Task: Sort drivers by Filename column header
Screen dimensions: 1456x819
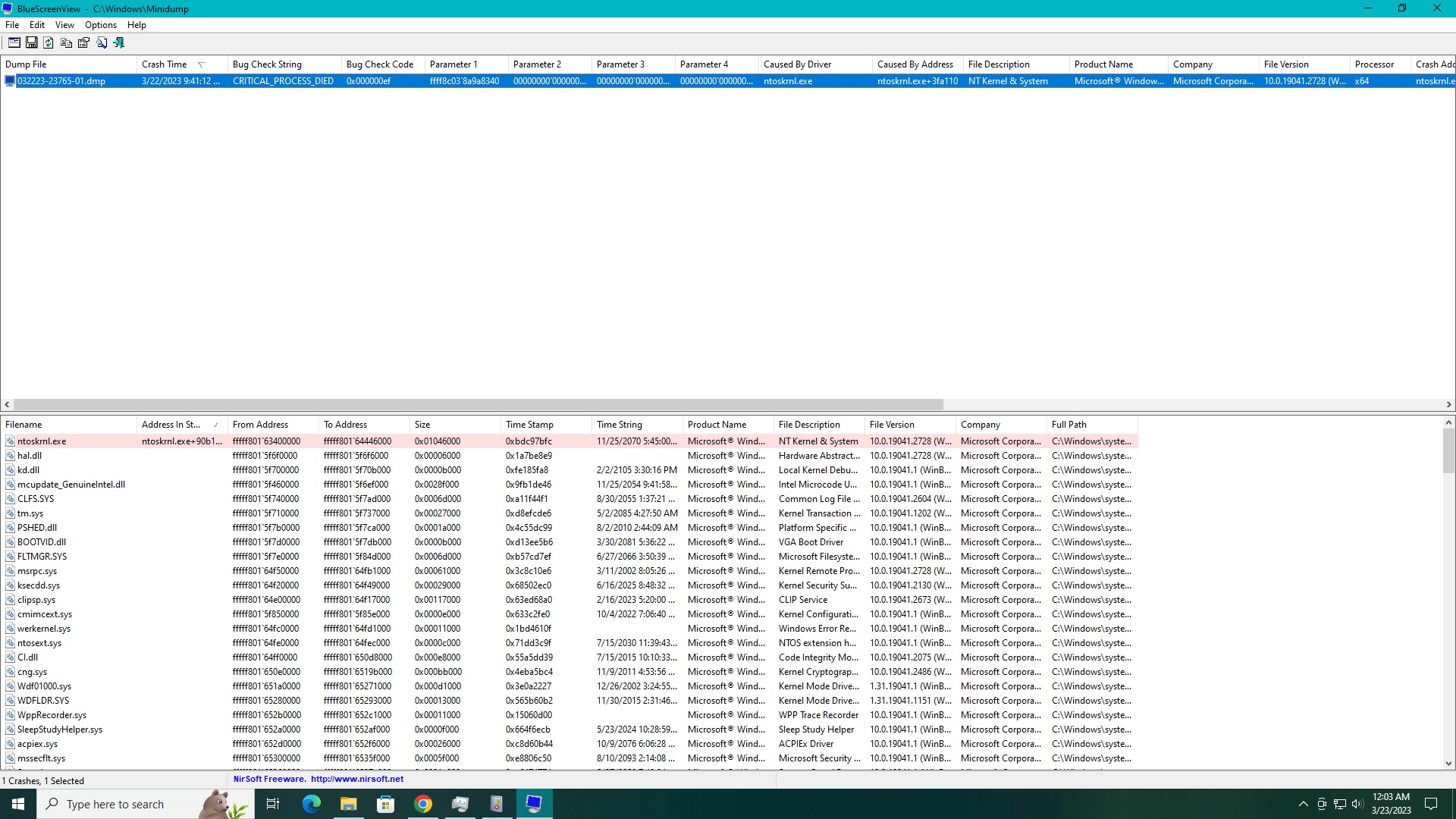Action: coord(68,425)
